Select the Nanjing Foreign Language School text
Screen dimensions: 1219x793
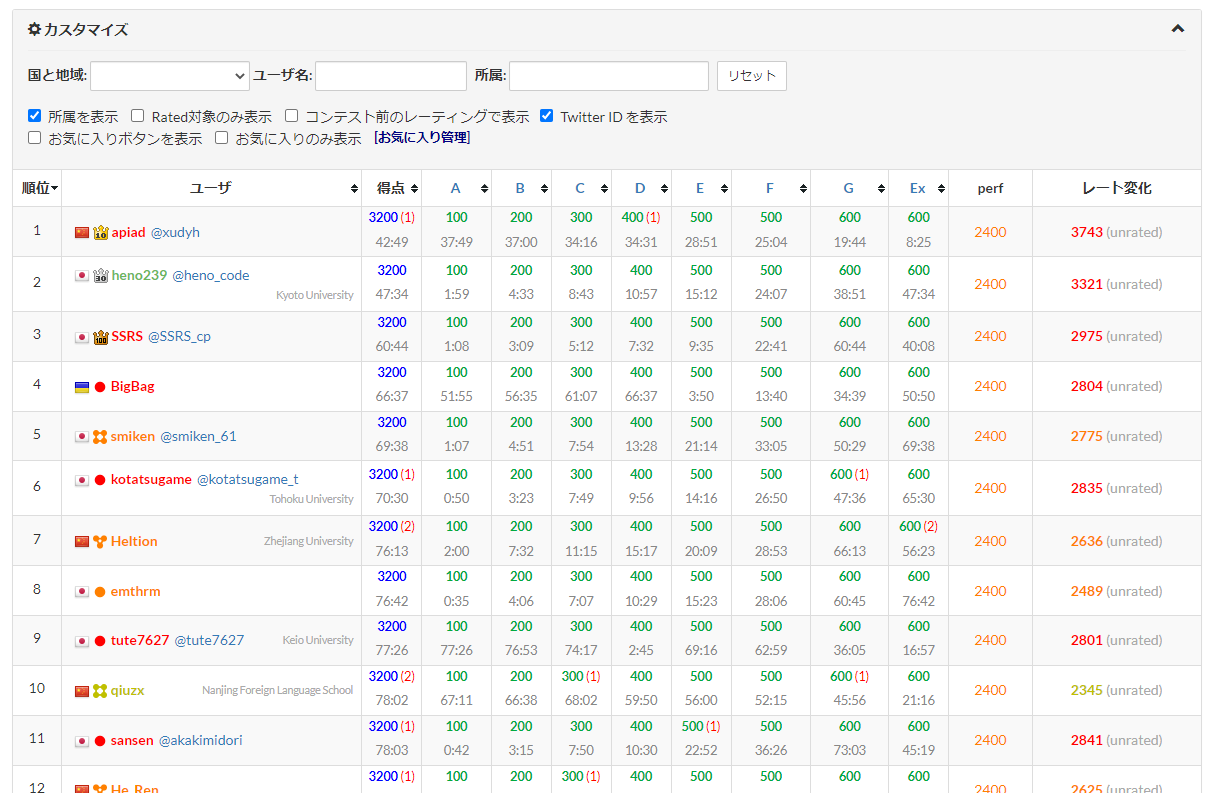click(278, 690)
